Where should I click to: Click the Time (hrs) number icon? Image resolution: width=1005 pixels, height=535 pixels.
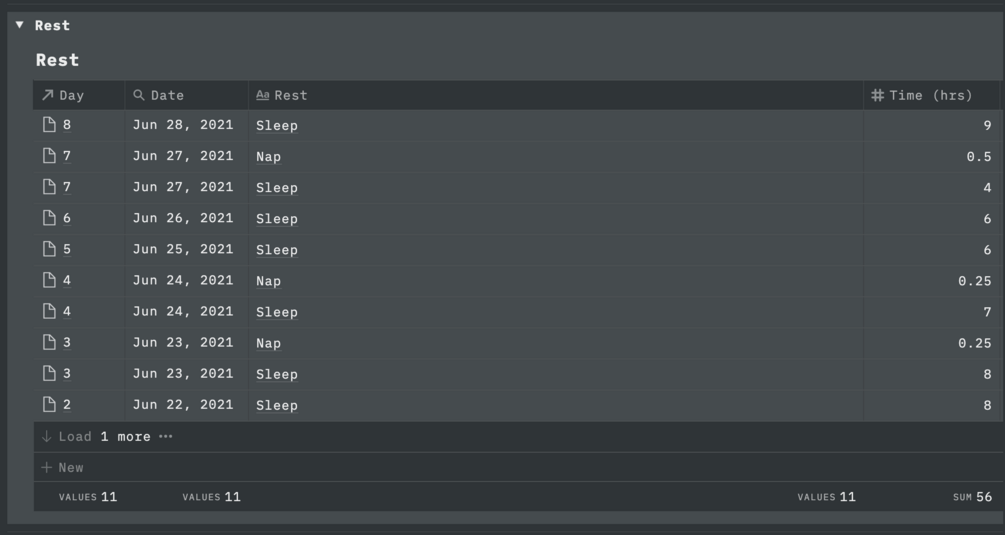877,95
